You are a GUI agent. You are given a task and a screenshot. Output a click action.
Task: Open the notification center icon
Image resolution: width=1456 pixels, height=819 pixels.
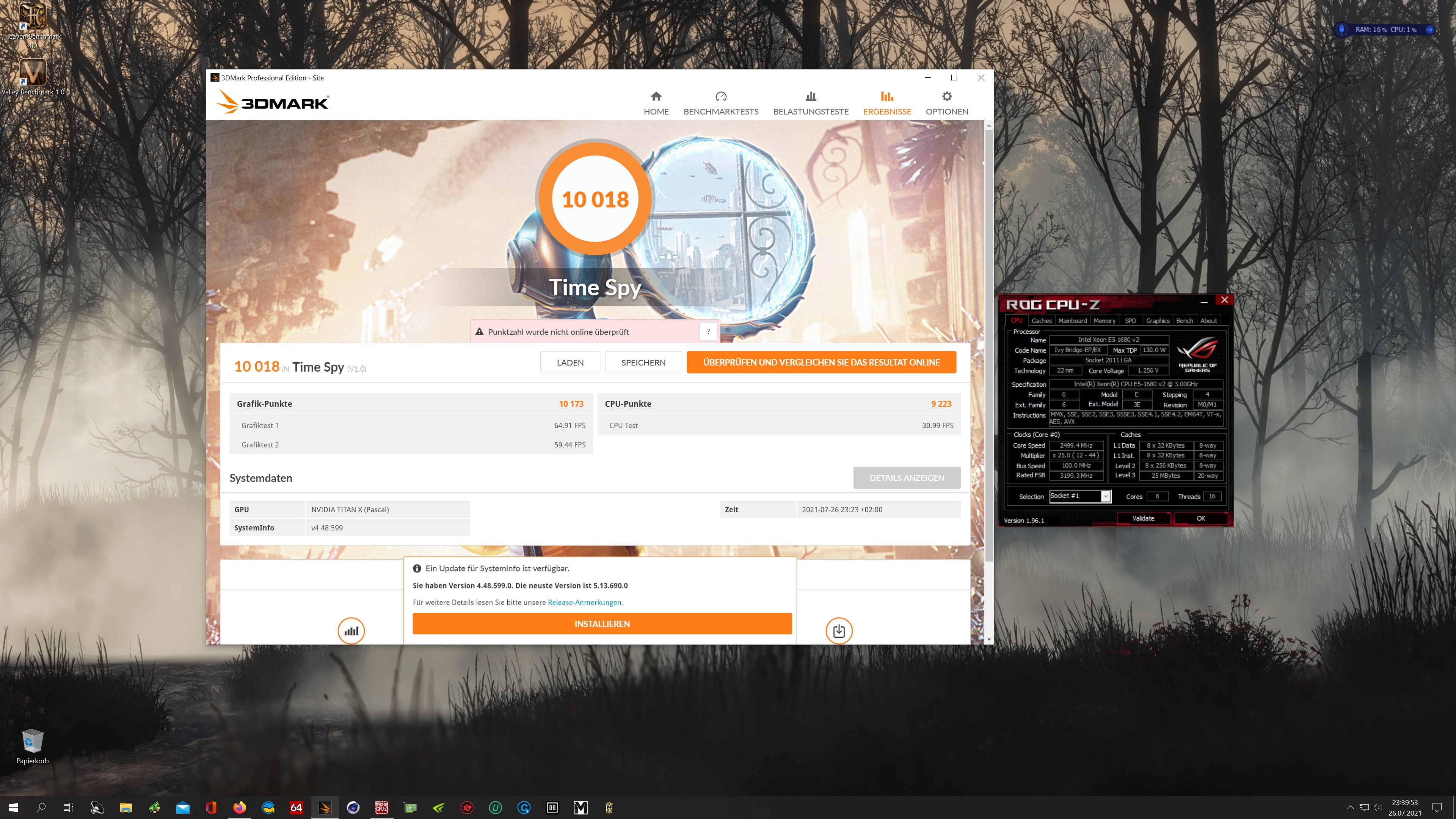point(1437,807)
